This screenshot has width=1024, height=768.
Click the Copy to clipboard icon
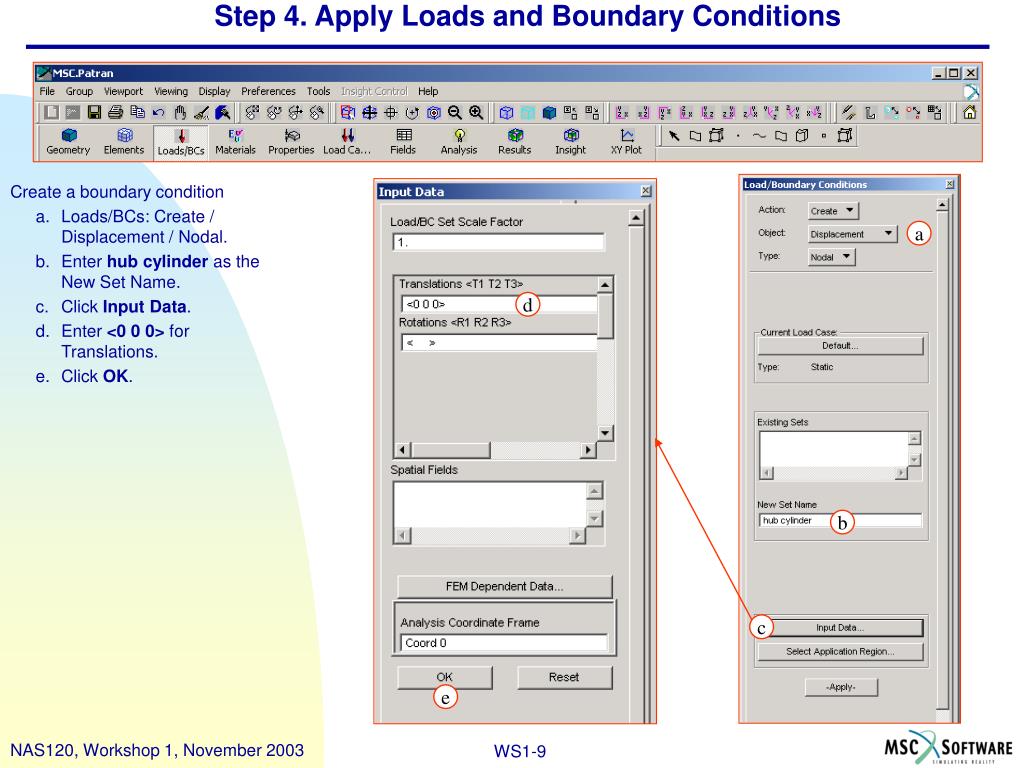click(137, 112)
